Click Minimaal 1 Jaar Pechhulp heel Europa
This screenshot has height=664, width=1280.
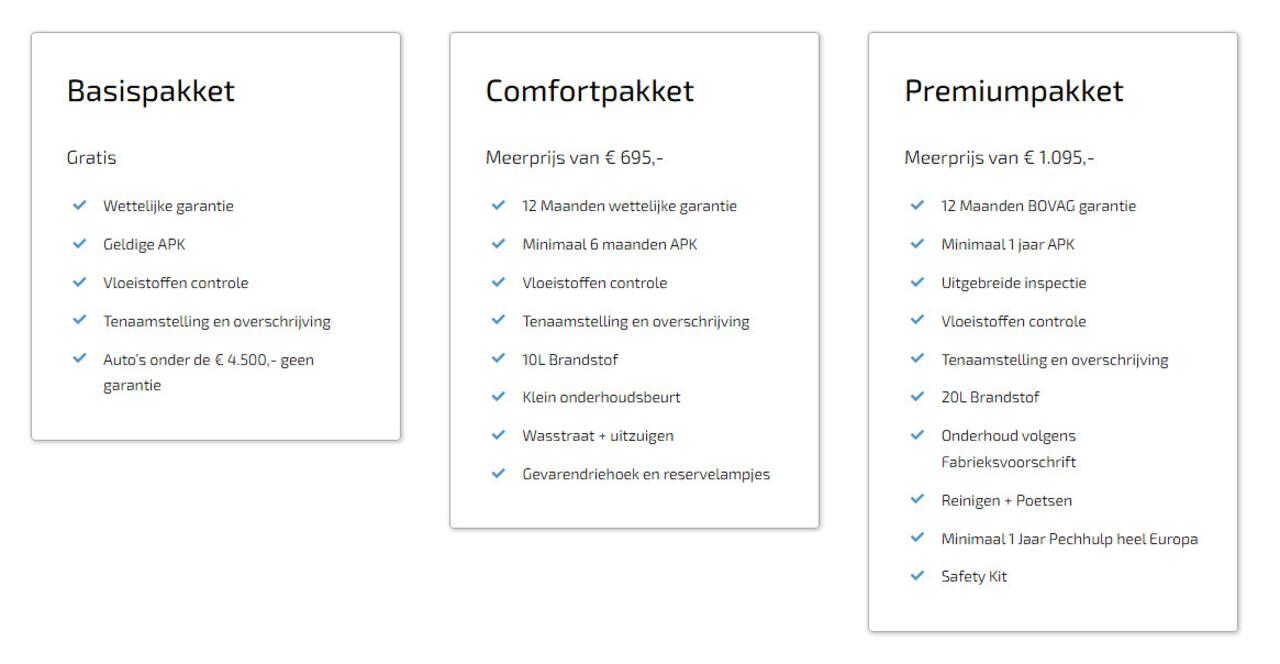1069,539
